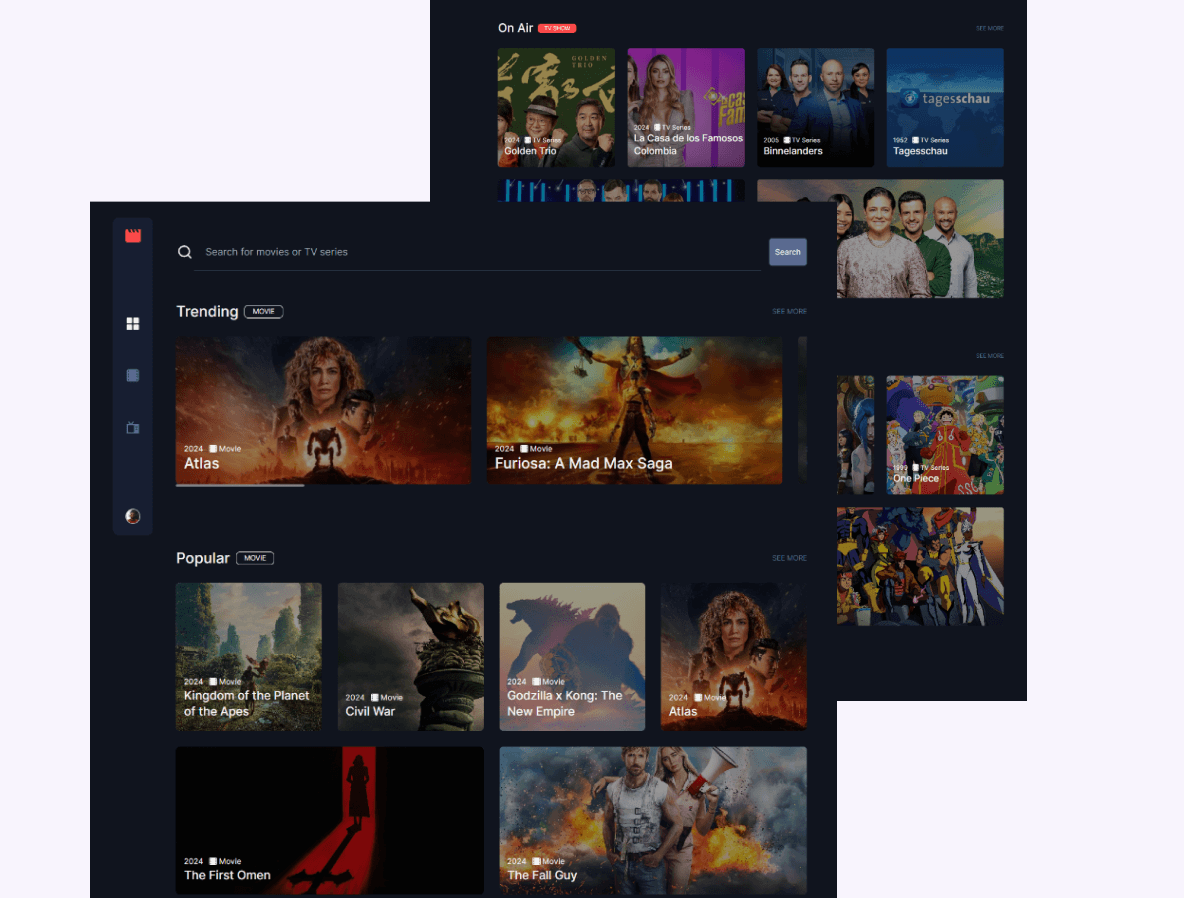The width and height of the screenshot is (1184, 898).
Task: Open the movies film icon in sidebar
Action: pos(133,375)
